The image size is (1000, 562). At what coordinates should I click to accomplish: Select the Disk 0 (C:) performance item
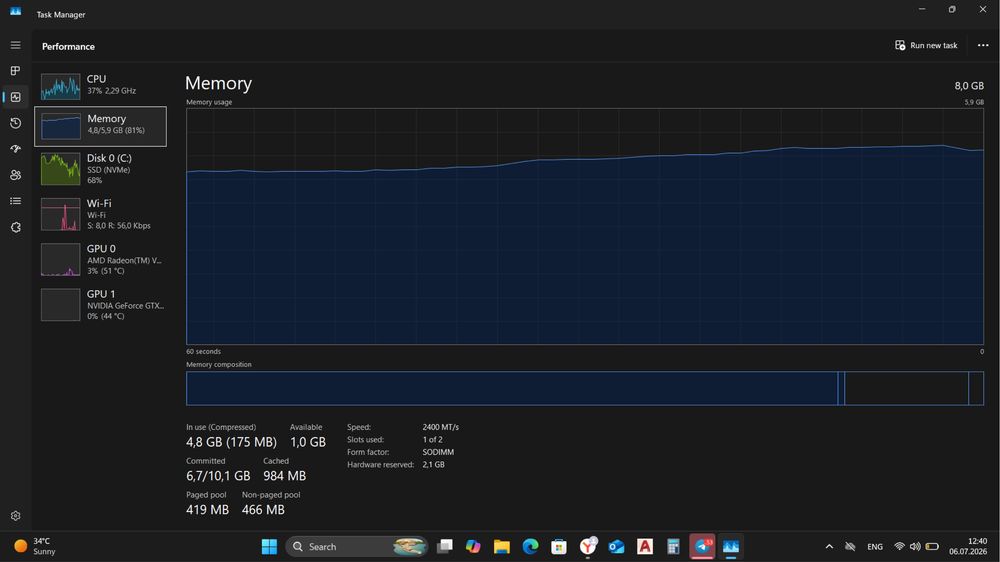(x=101, y=168)
